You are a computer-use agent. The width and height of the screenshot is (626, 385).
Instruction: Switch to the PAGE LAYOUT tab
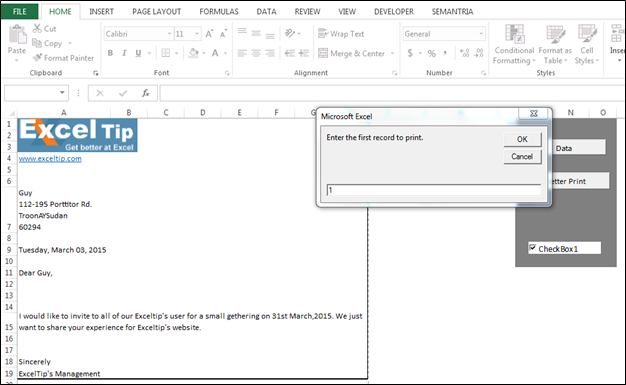[x=156, y=12]
